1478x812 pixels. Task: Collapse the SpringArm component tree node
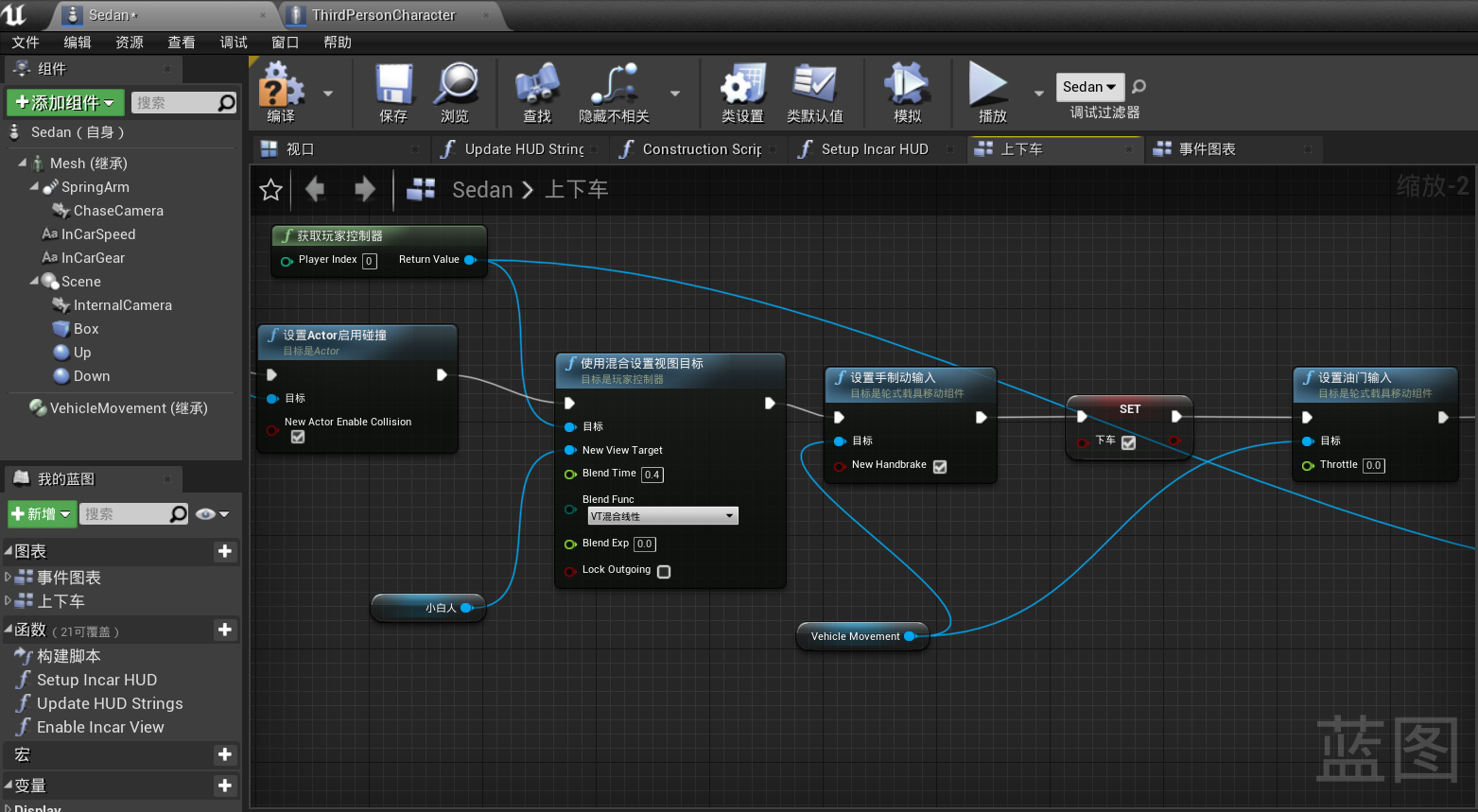point(34,187)
